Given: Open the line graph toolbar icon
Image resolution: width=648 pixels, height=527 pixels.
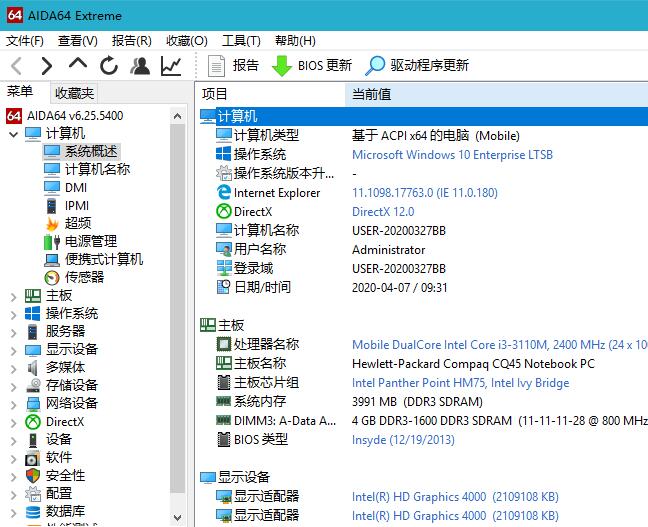Looking at the screenshot, I should tap(171, 66).
